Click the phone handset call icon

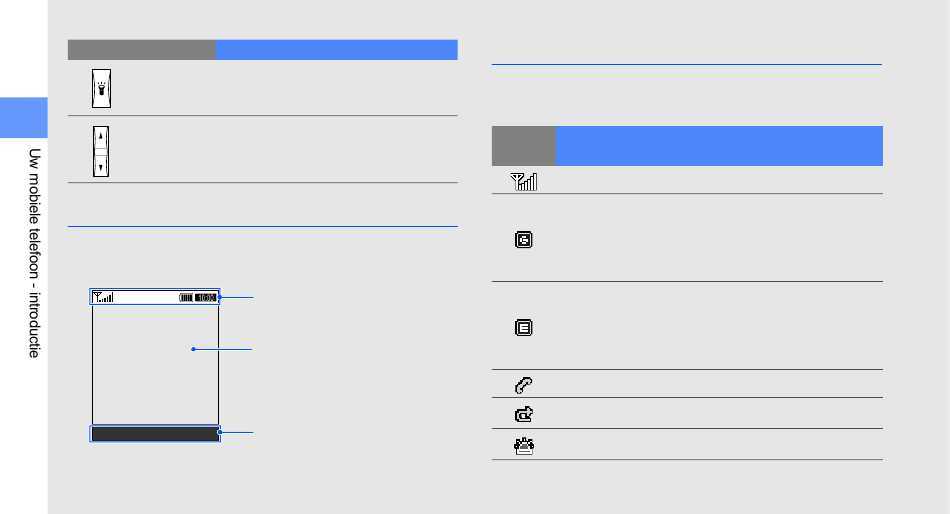point(523,385)
